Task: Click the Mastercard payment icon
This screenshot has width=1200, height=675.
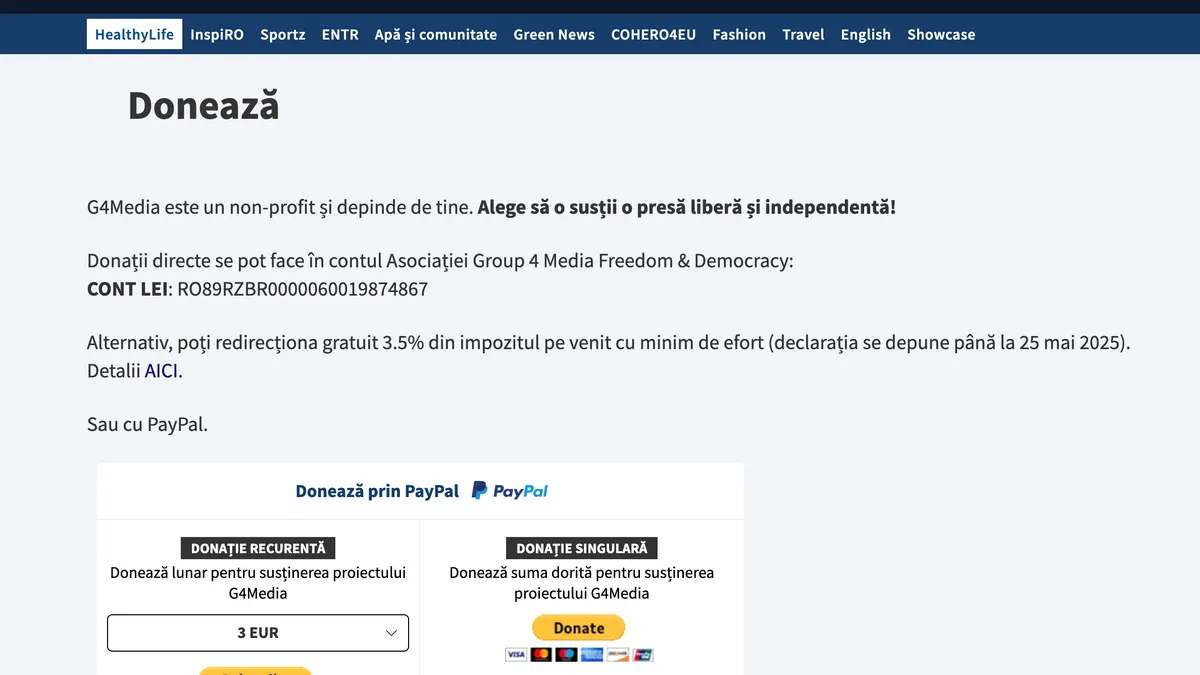Action: (x=541, y=654)
